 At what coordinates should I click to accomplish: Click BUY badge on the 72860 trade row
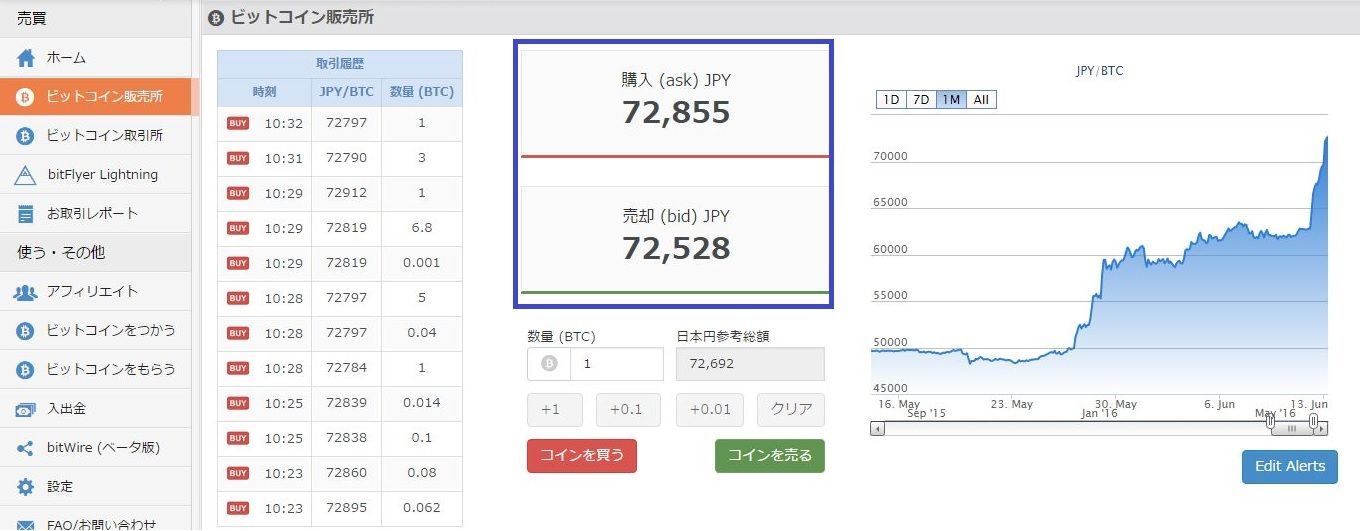(238, 473)
